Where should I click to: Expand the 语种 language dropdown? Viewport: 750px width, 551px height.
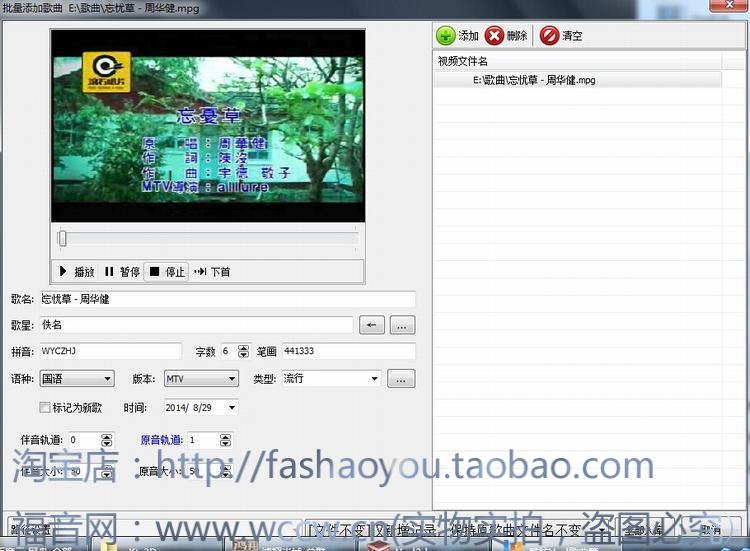pos(108,379)
